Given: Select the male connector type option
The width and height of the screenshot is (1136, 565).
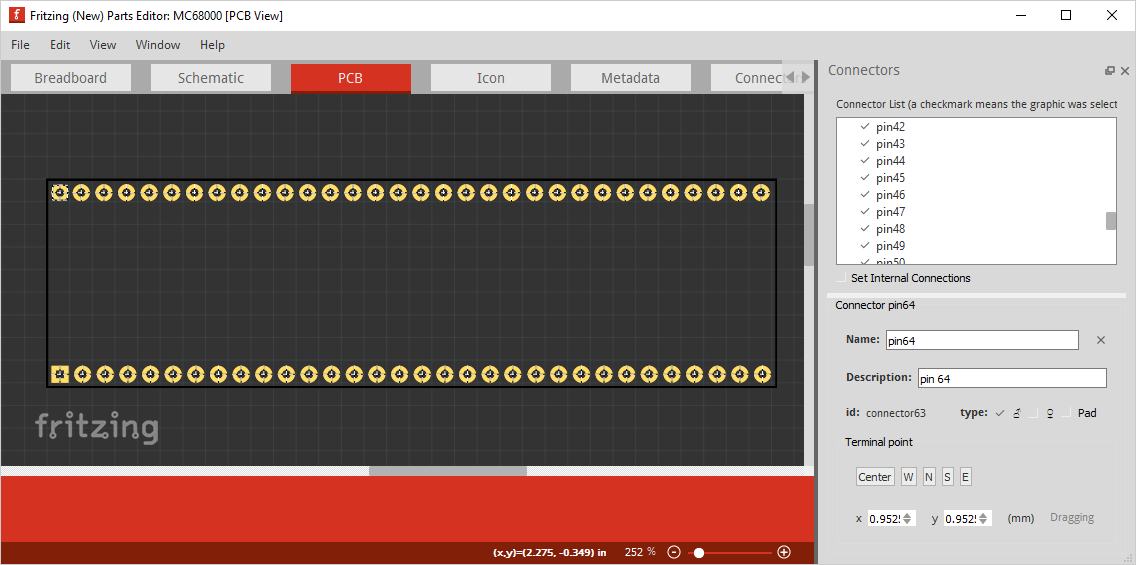Looking at the screenshot, I should pyautogui.click(x=1000, y=413).
